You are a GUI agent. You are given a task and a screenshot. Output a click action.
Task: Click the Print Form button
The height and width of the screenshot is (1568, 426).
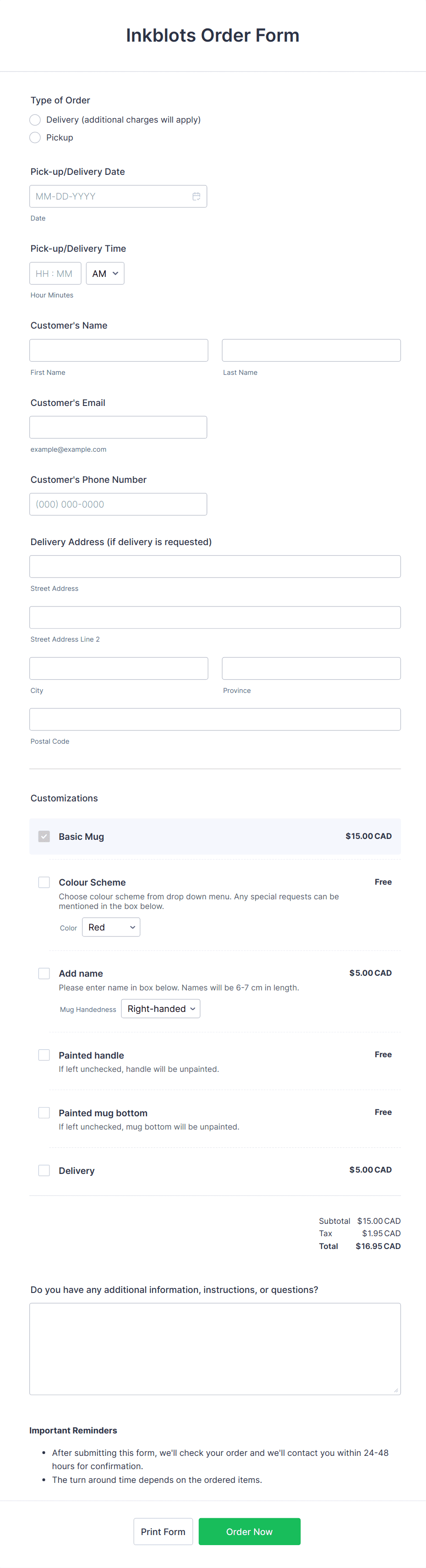pyautogui.click(x=163, y=1531)
